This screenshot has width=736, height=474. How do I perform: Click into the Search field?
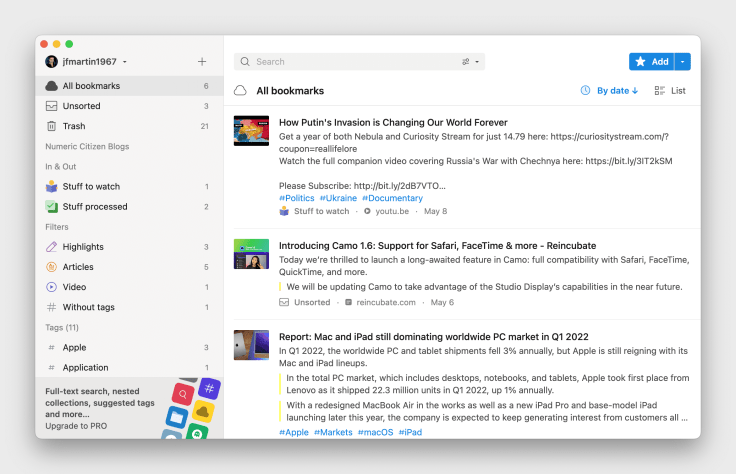click(359, 61)
